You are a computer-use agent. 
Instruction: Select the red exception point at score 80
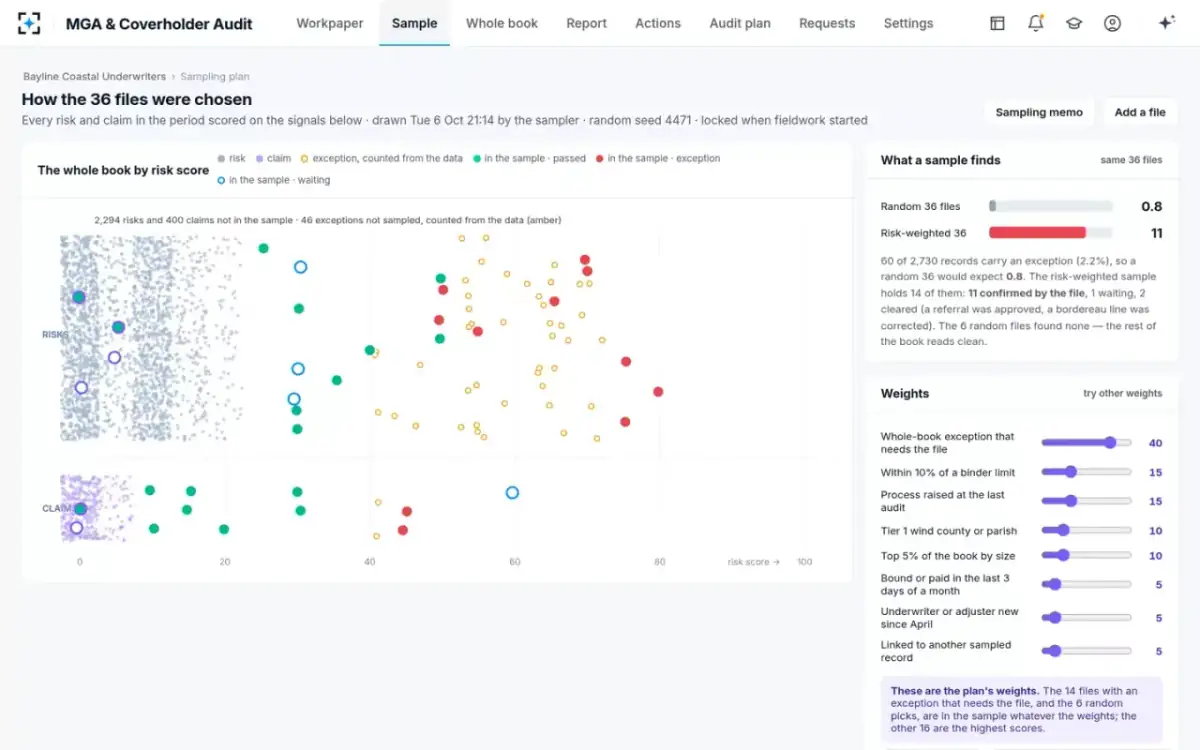(658, 392)
